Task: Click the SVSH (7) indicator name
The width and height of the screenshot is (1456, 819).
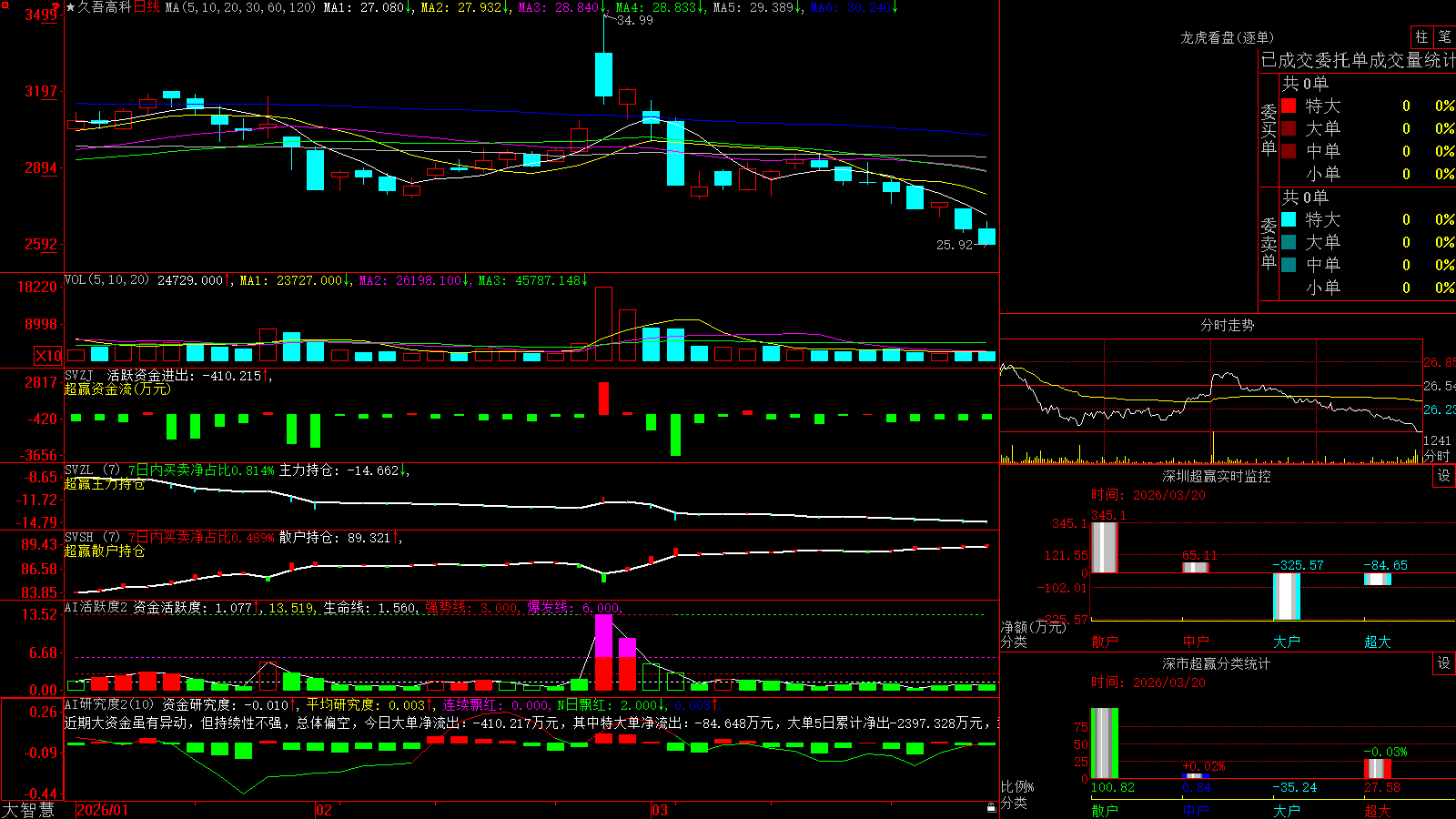Action: pyautogui.click(x=92, y=538)
